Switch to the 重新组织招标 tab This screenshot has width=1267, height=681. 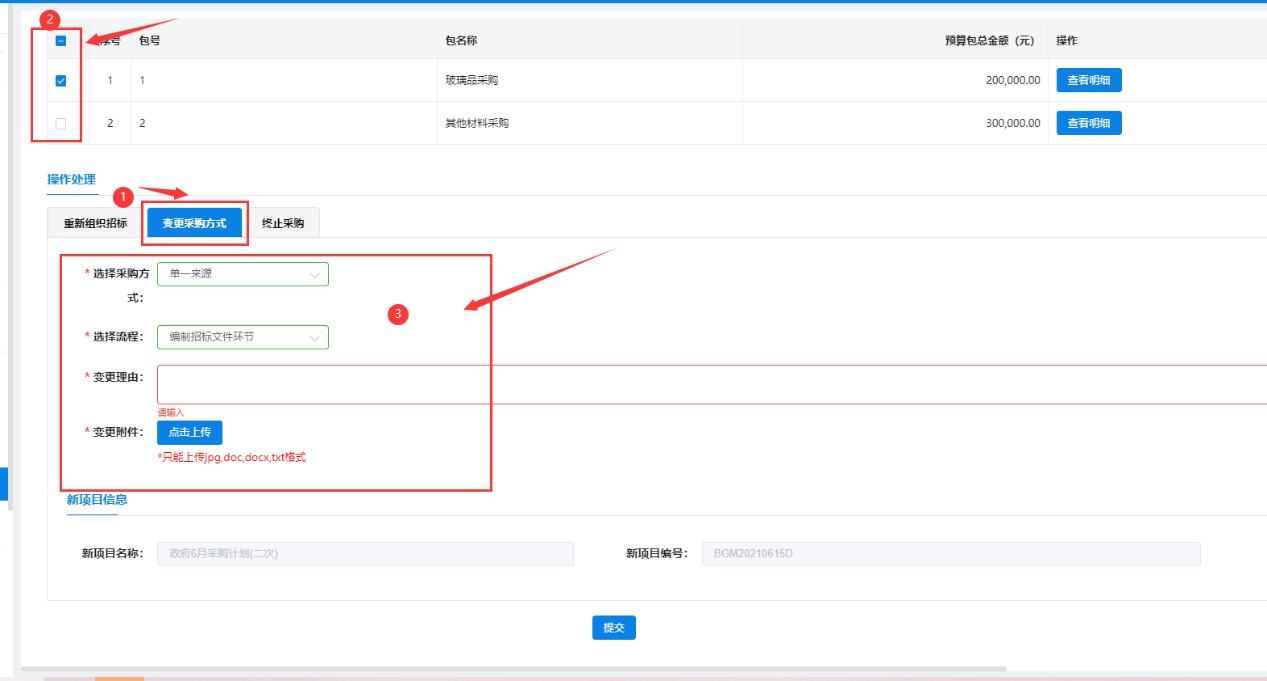pyautogui.click(x=95, y=223)
